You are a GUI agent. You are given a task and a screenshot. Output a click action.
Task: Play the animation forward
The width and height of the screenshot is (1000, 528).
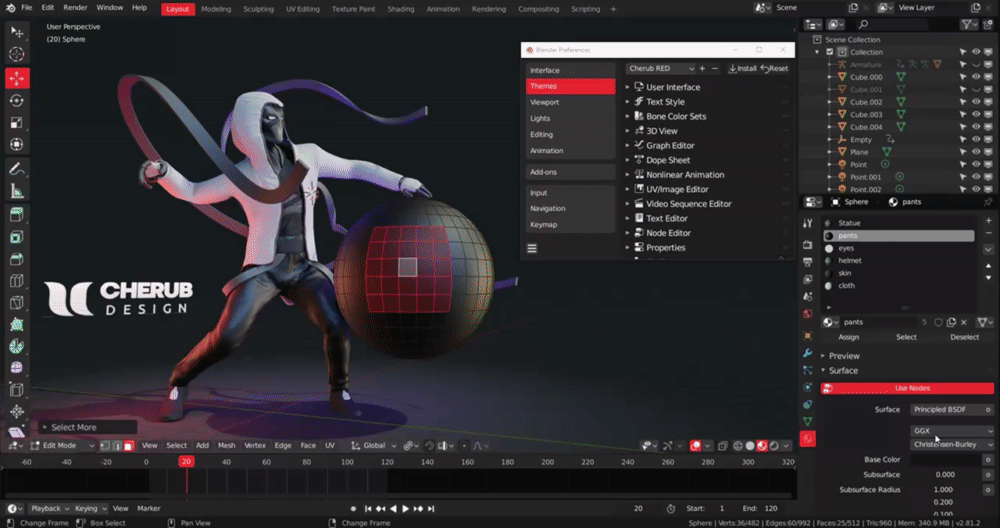click(405, 509)
